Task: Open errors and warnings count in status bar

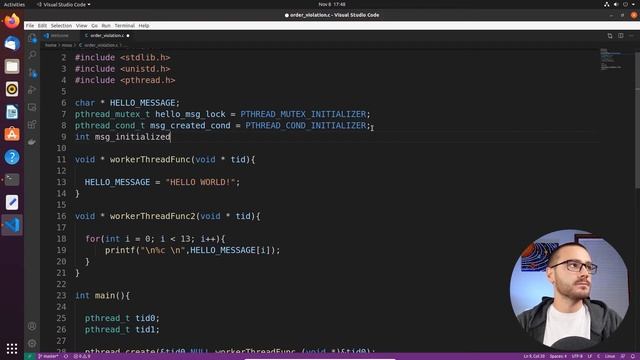Action: coord(82,356)
